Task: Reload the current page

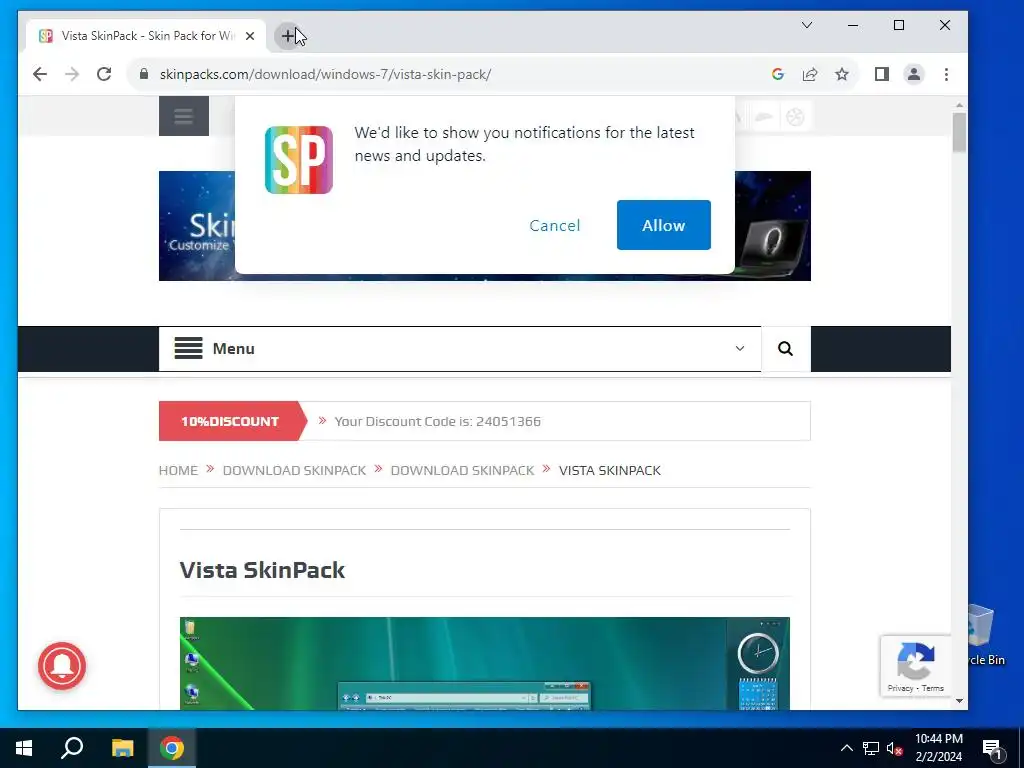Action: [x=104, y=74]
